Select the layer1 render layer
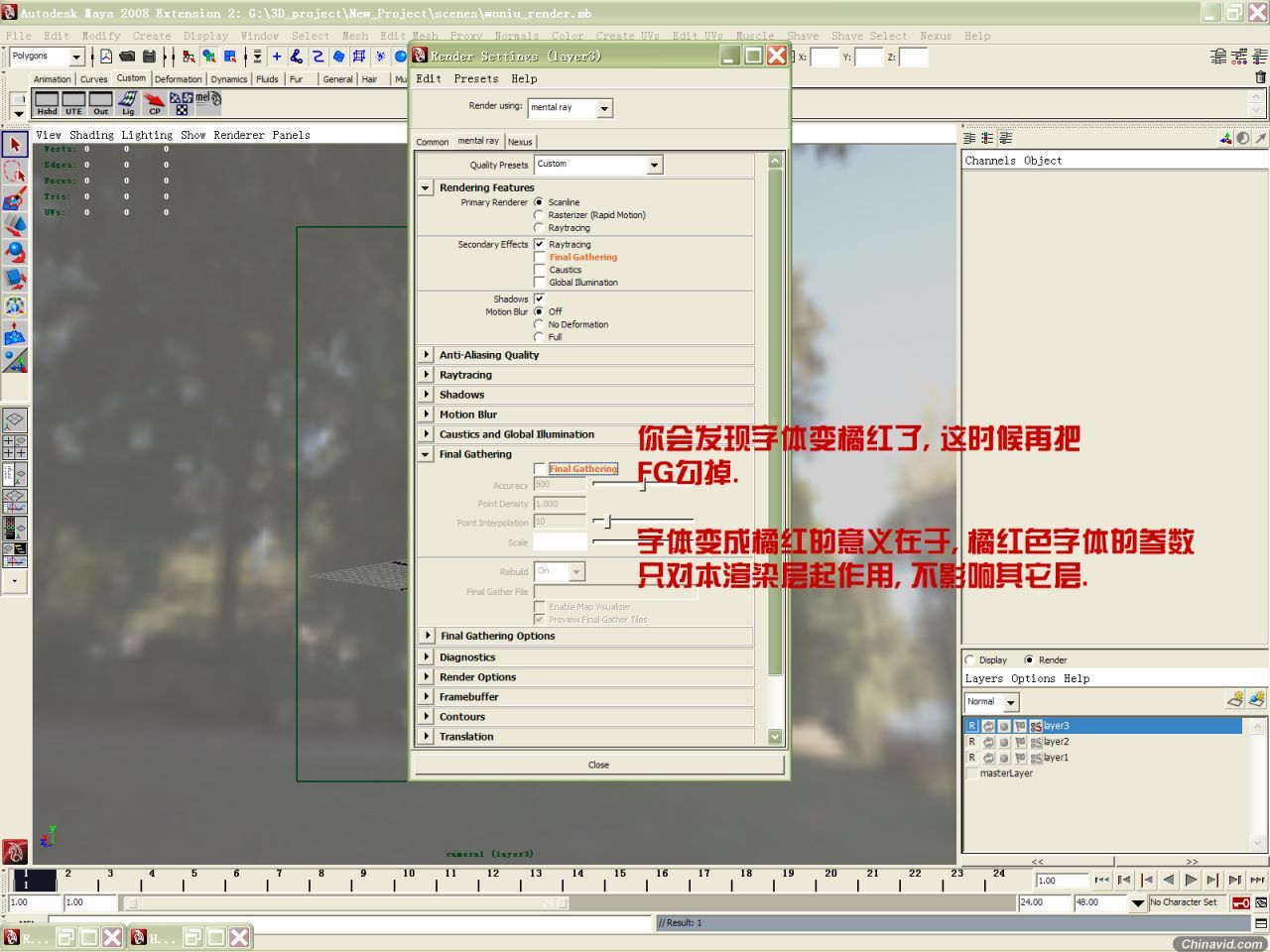The image size is (1270, 952). coord(1056,758)
